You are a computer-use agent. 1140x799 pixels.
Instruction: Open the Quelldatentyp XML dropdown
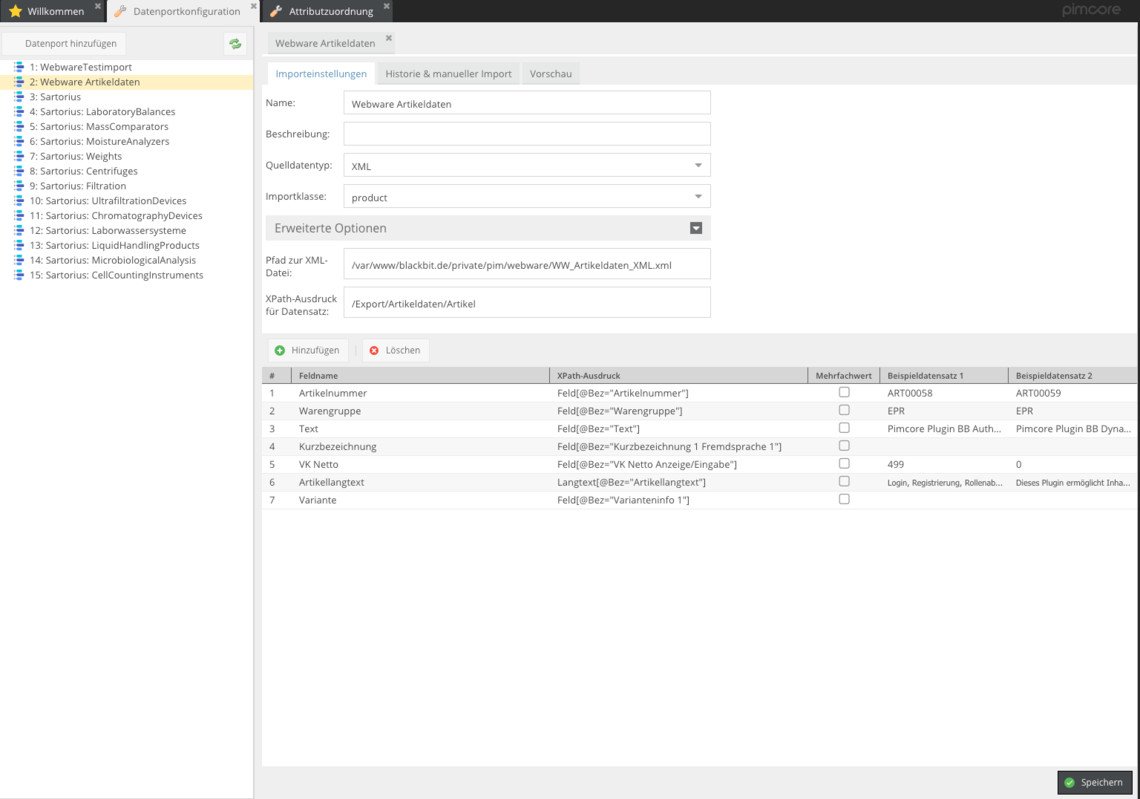point(698,166)
